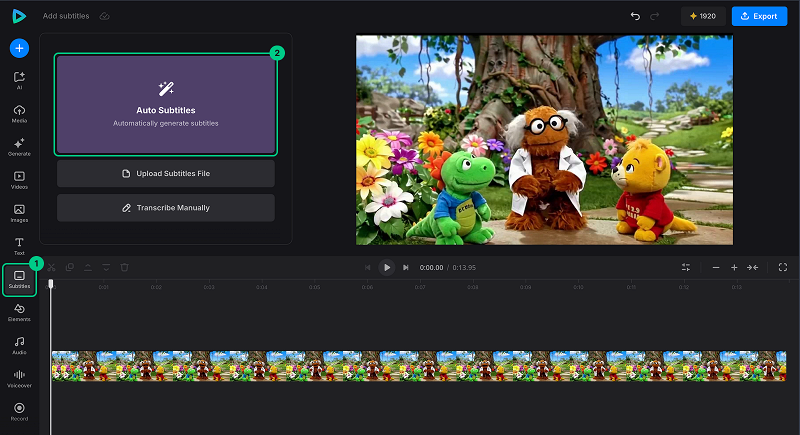Screen dimensions: 800x435
Task: Open timeline settings sliders icon
Action: pyautogui.click(x=686, y=267)
